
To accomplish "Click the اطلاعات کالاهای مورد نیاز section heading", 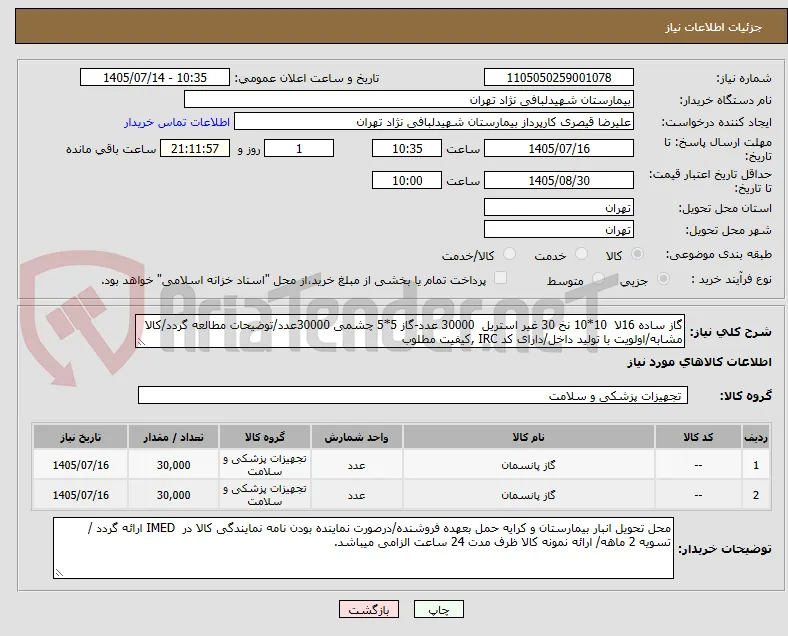I will pos(699,362).
